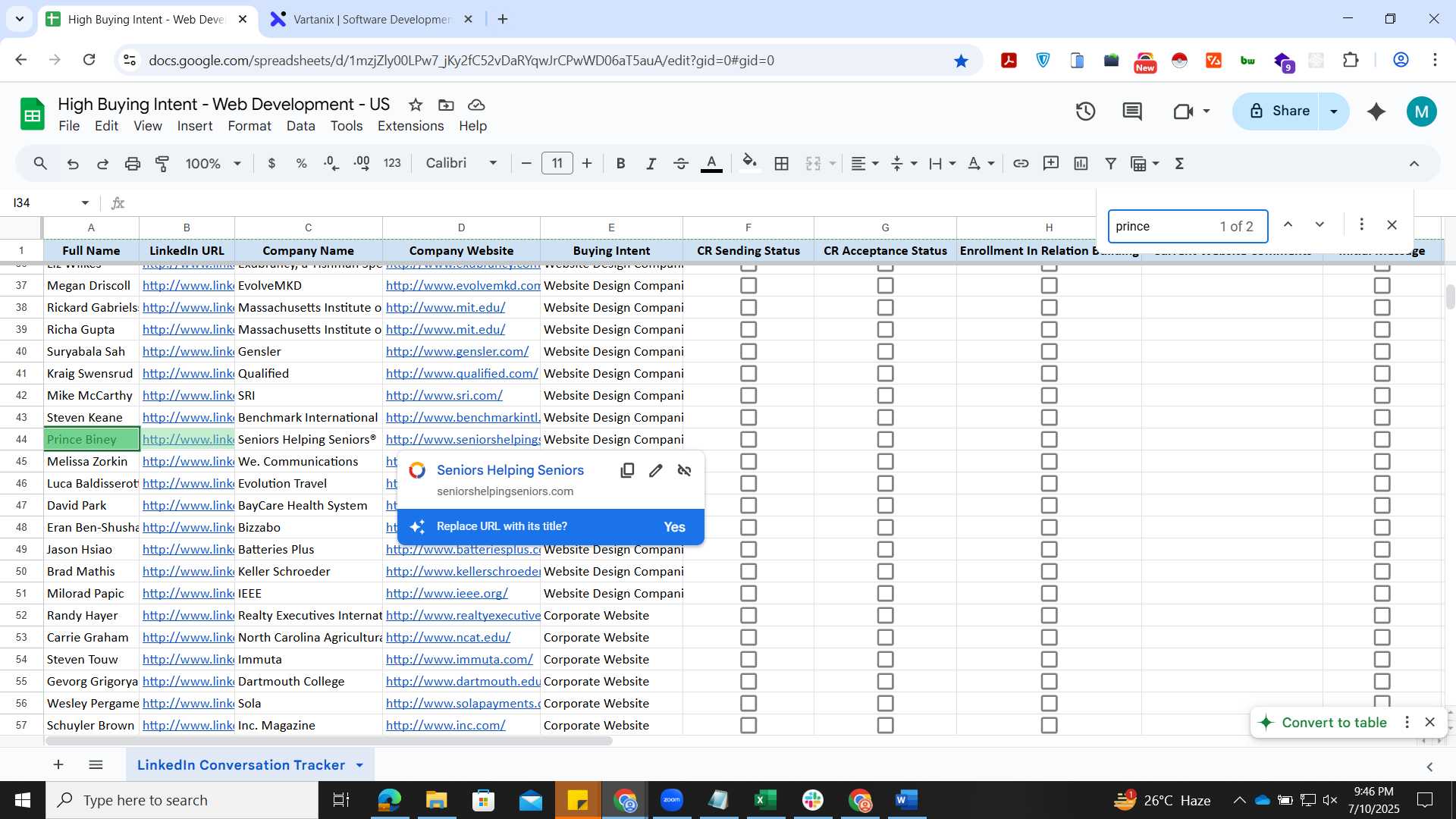Go to next find result

1319,225
